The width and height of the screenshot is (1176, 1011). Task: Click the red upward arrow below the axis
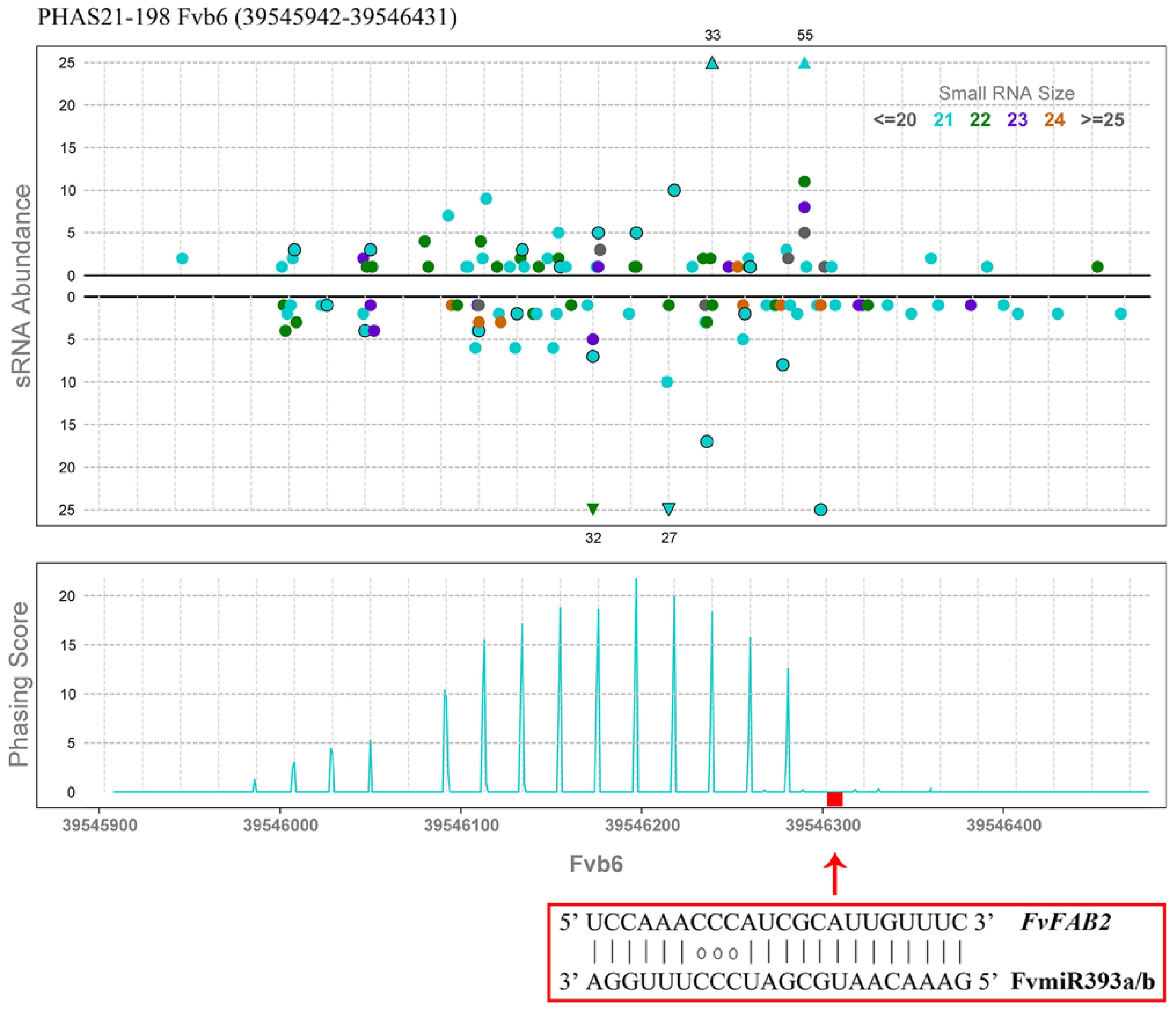click(x=834, y=874)
